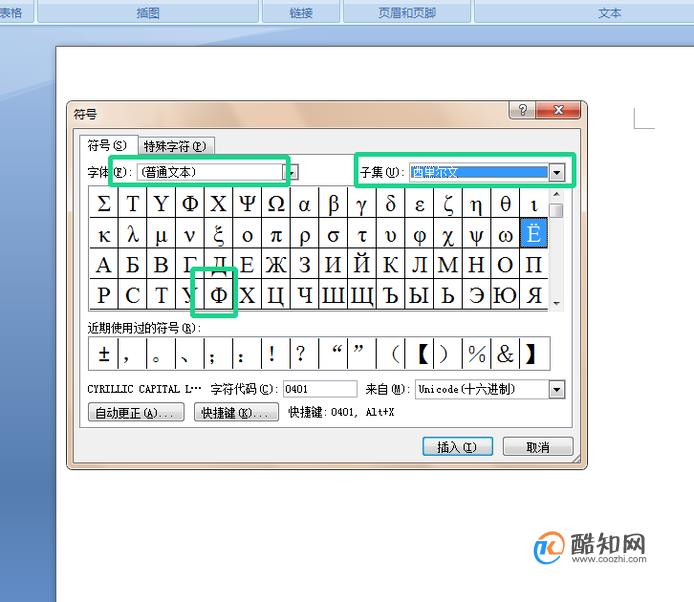This screenshot has height=602, width=694.
Task: Choose the Cyrillic Й symbol
Action: tap(362, 264)
